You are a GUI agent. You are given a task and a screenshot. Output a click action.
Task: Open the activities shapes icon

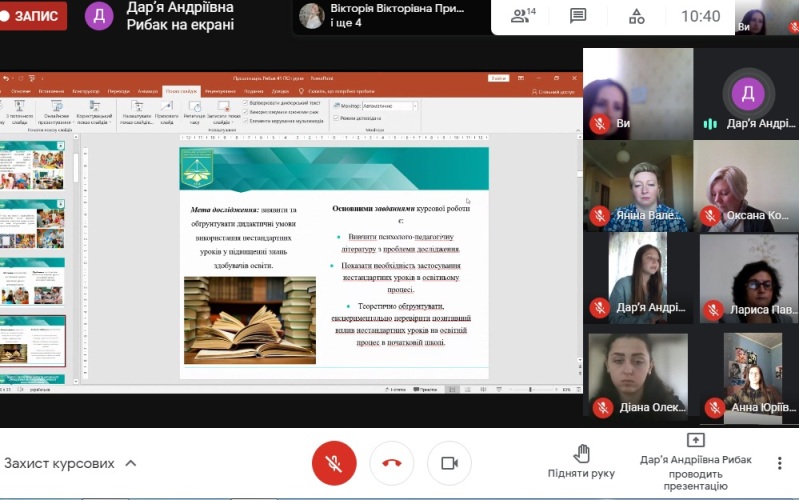click(x=636, y=17)
